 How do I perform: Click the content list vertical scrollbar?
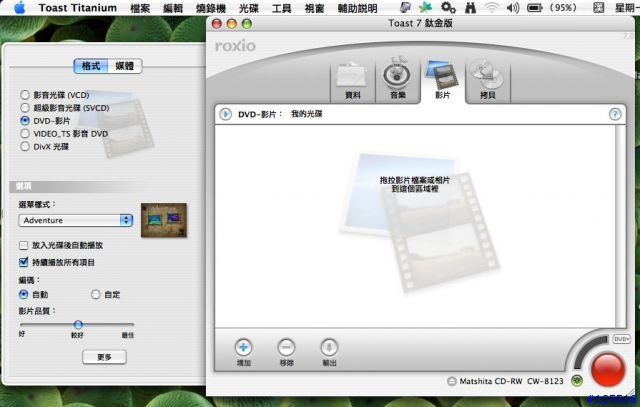click(x=620, y=226)
